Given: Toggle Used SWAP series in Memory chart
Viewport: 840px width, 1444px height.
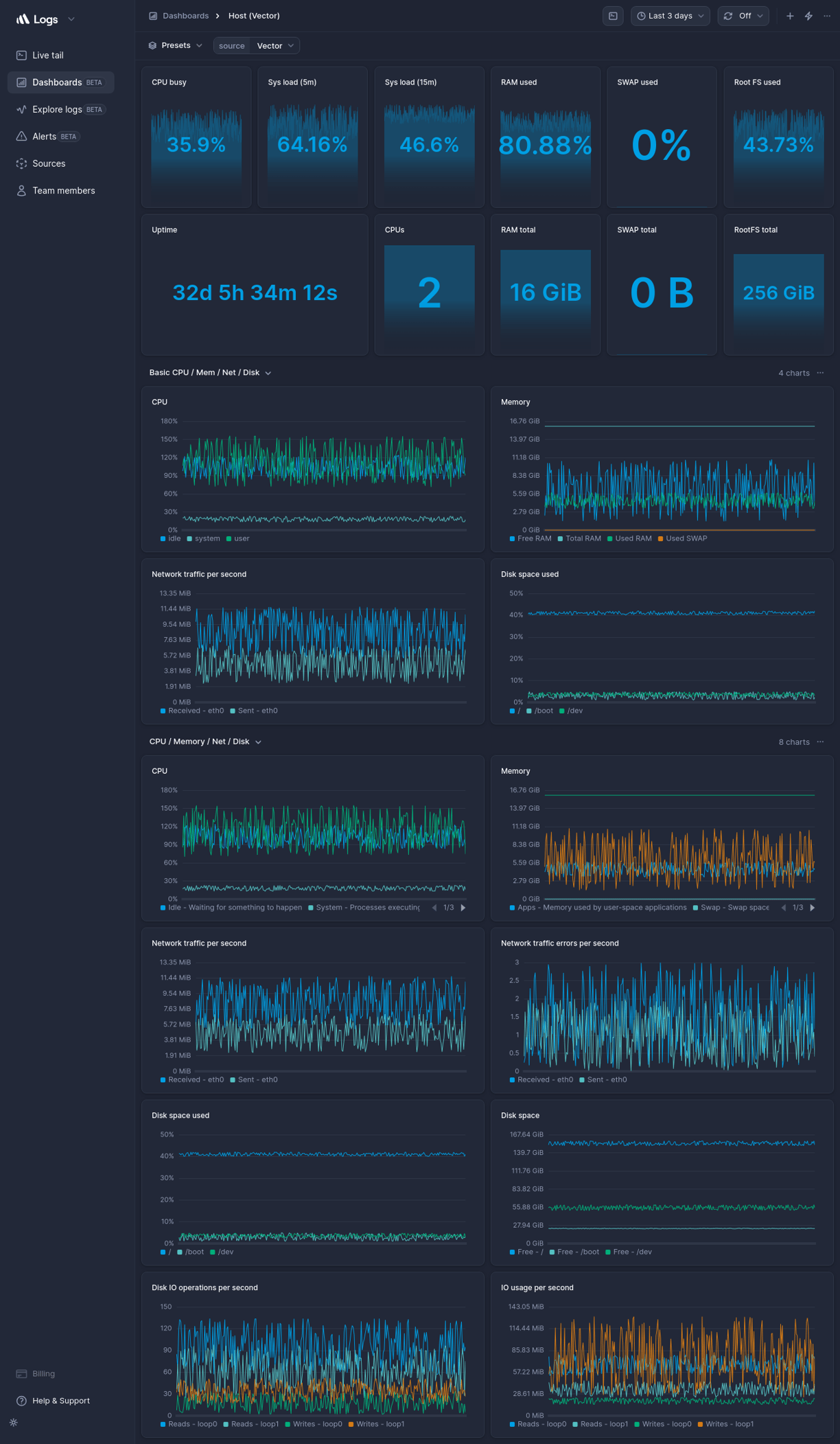Looking at the screenshot, I should point(682,538).
